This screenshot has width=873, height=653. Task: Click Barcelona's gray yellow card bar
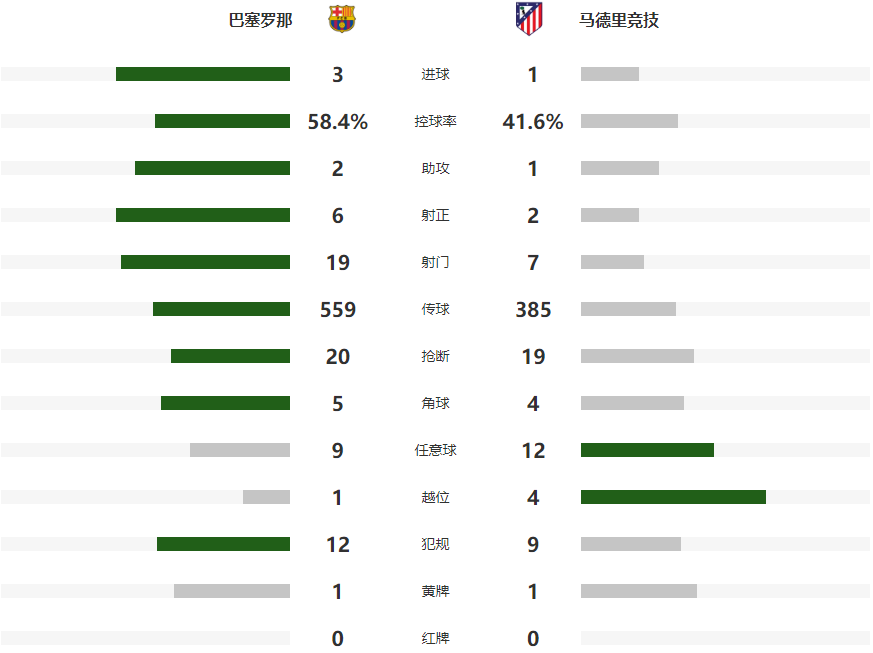(x=232, y=591)
